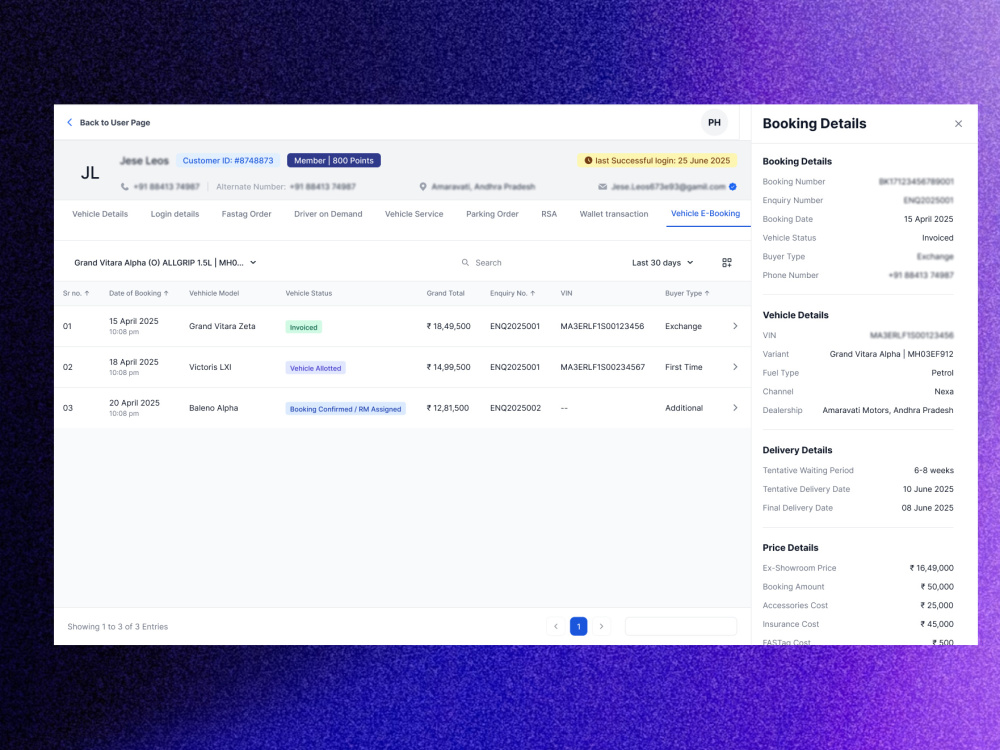Click grand total ₹ 12,81,500
1000x750 pixels.
(448, 408)
